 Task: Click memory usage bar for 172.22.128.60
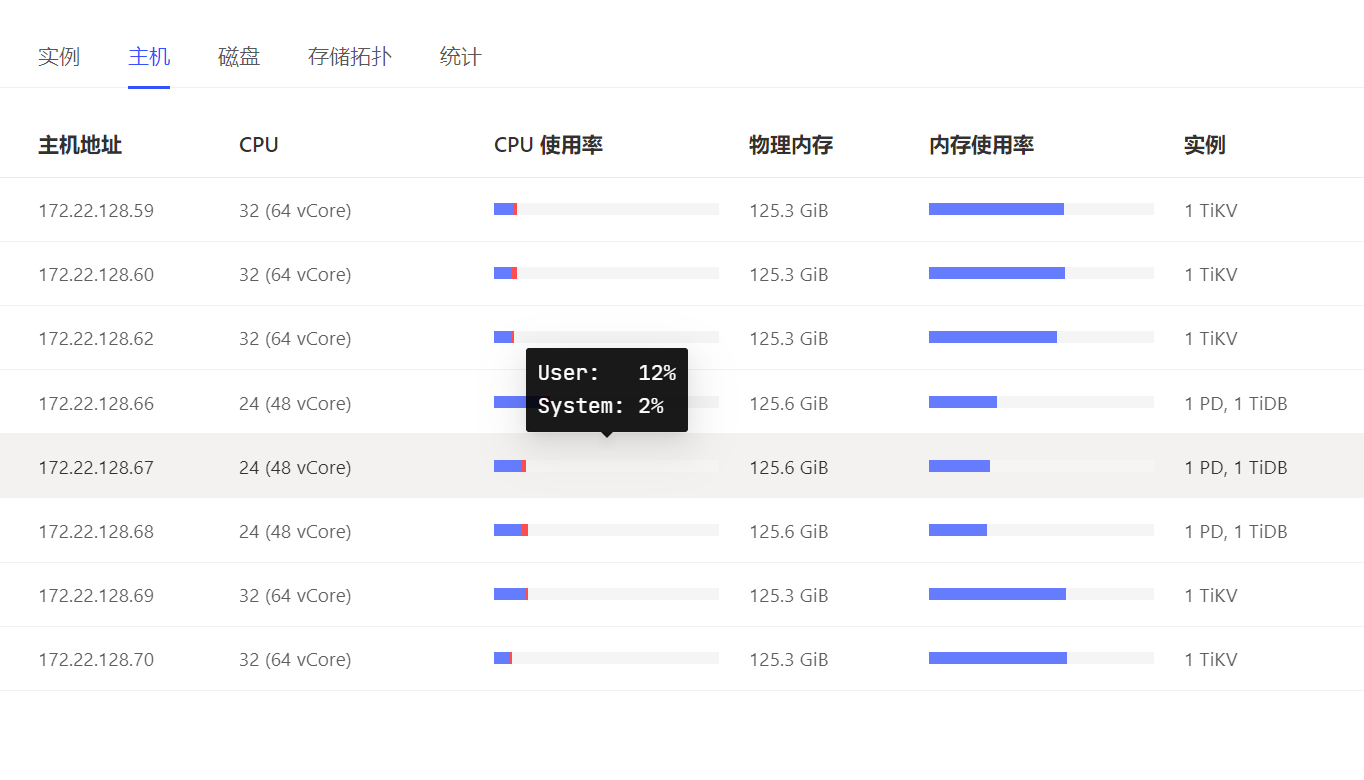[x=1041, y=273]
